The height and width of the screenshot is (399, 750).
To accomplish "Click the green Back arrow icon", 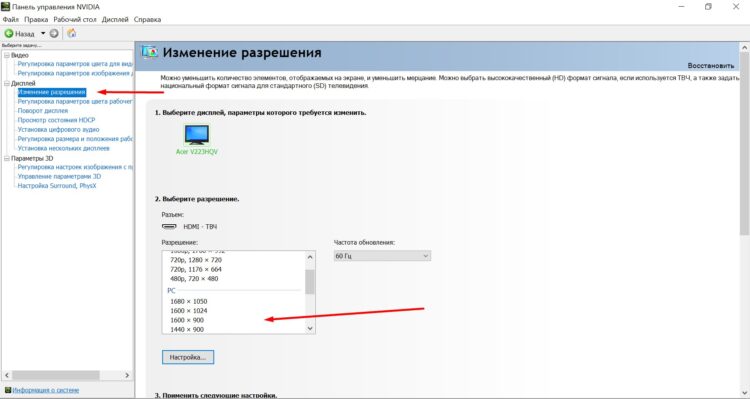I will pos(8,33).
